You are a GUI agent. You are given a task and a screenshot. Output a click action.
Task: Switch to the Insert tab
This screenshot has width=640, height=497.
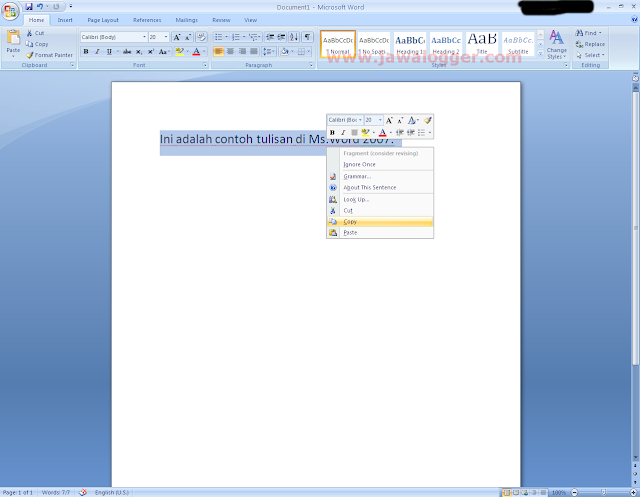tap(64, 20)
